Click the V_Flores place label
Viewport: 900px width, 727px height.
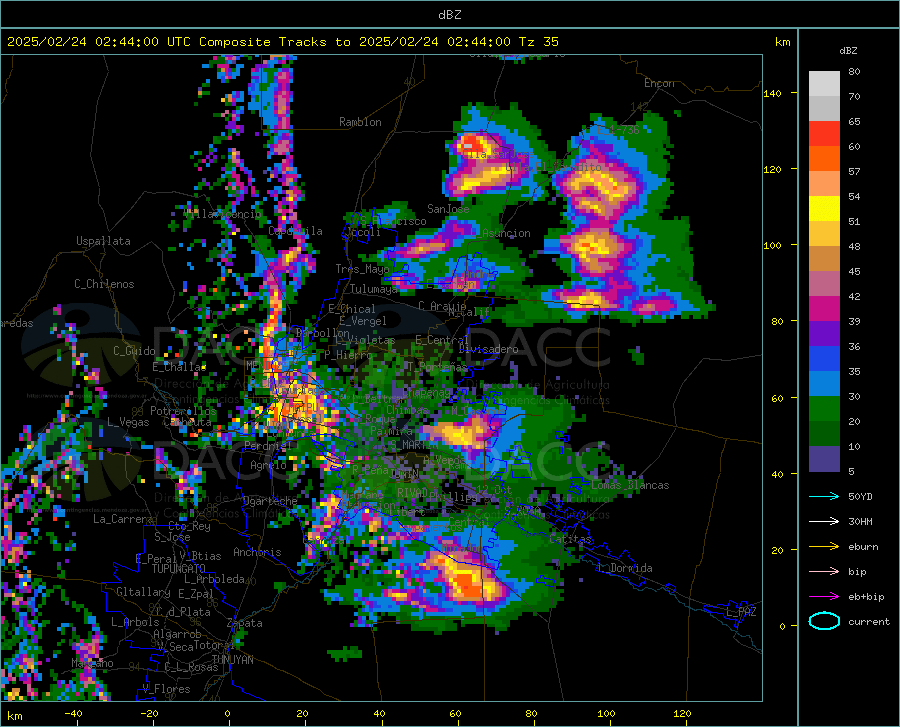coord(166,689)
